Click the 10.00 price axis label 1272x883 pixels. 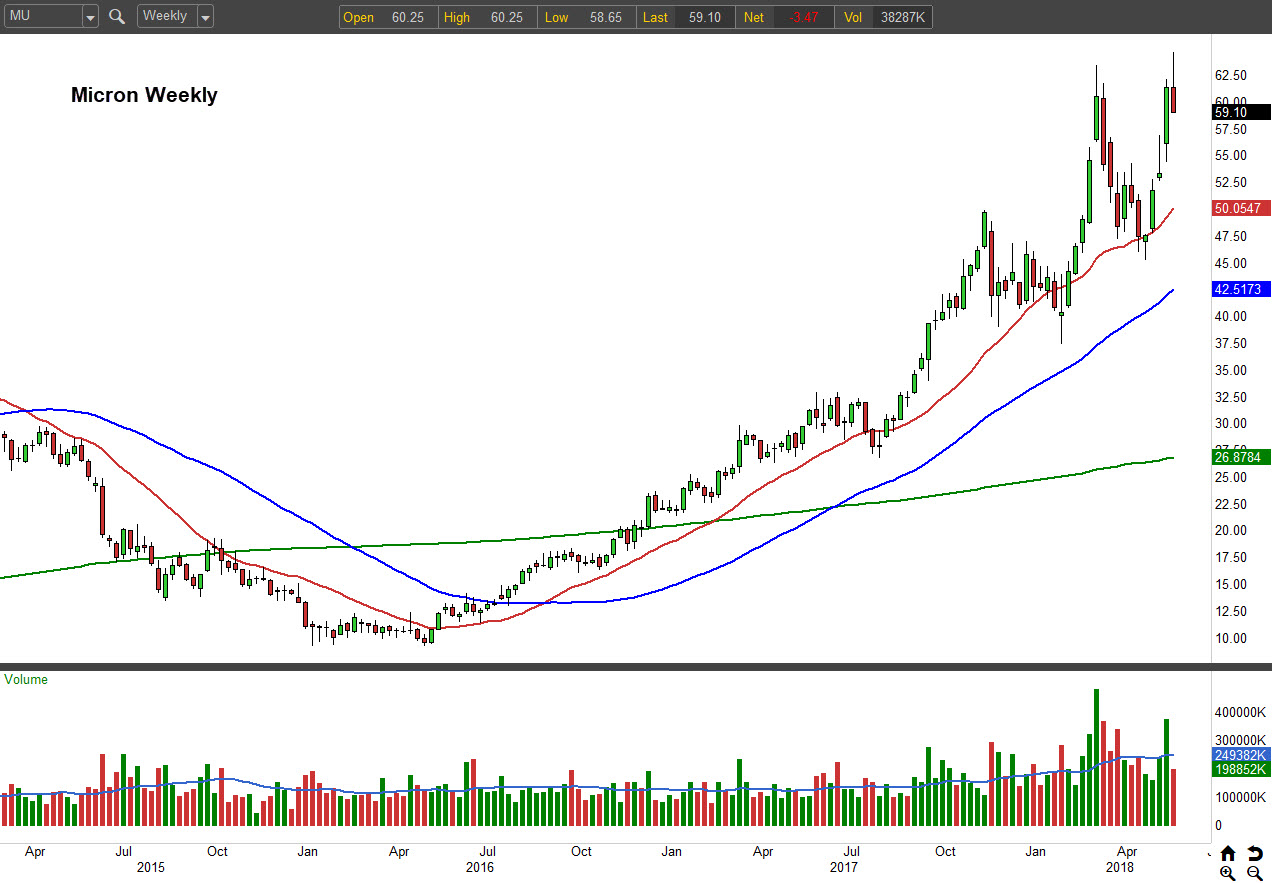[x=1230, y=638]
